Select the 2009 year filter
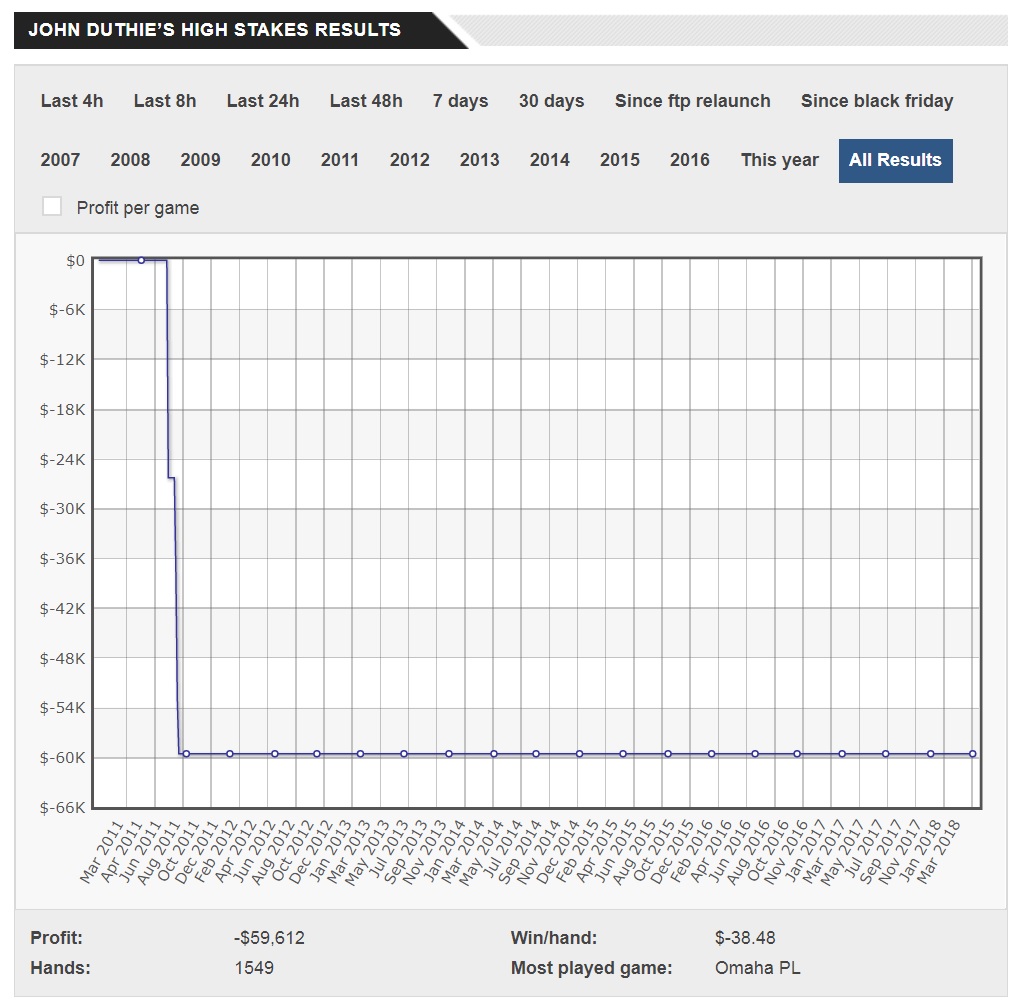The image size is (1027, 1003). (x=201, y=160)
